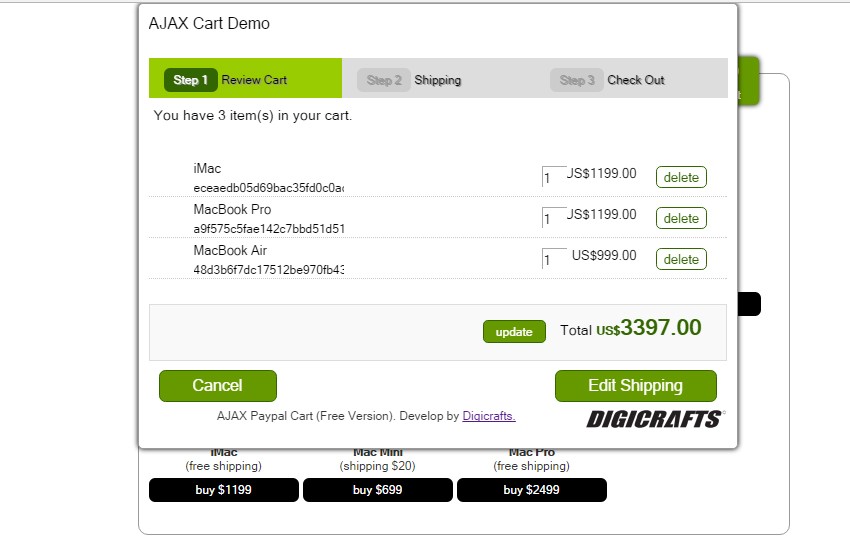Proceed with Edit Shipping button
Image resolution: width=850 pixels, height=546 pixels.
635,386
